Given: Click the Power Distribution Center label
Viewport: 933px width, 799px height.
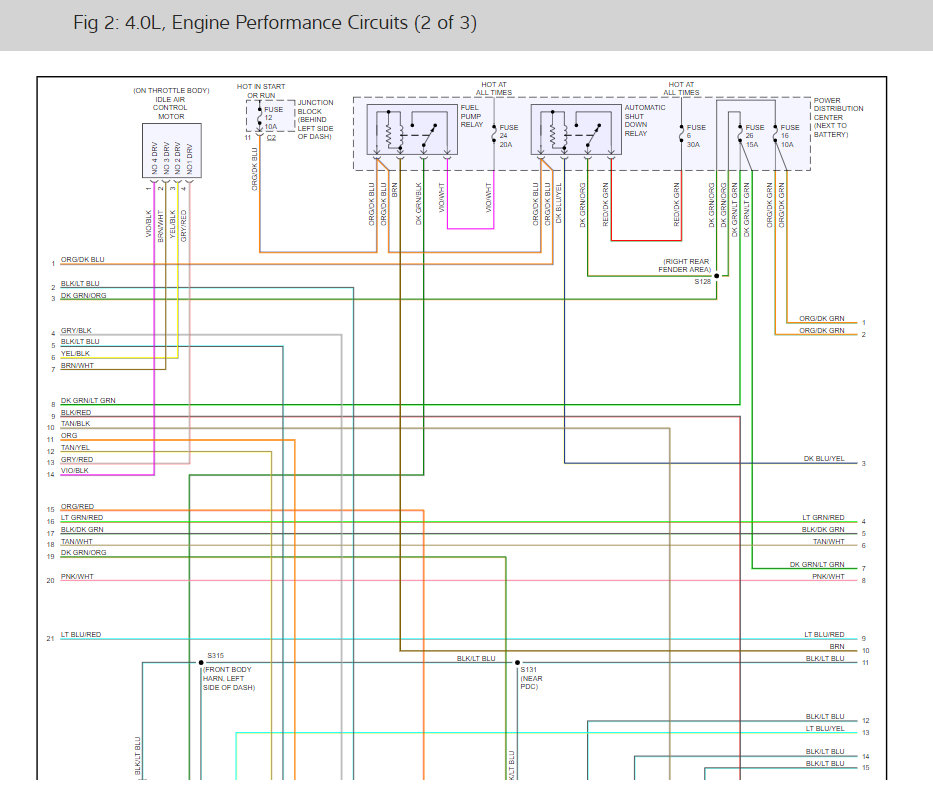Looking at the screenshot, I should click(x=838, y=117).
